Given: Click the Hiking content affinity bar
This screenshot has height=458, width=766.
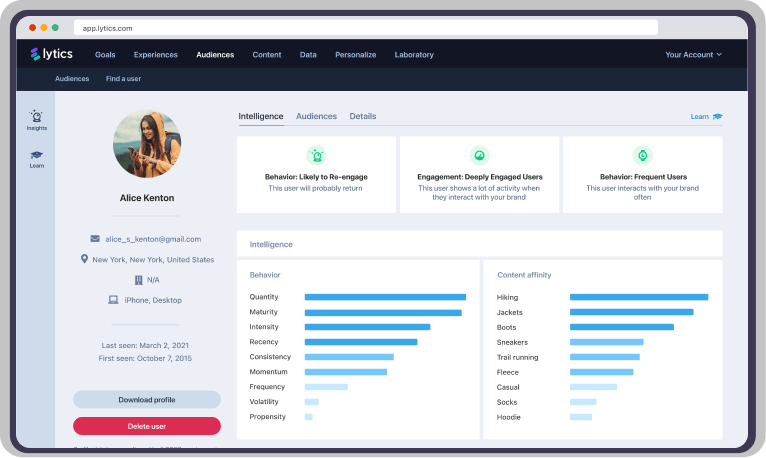Looking at the screenshot, I should [x=638, y=297].
